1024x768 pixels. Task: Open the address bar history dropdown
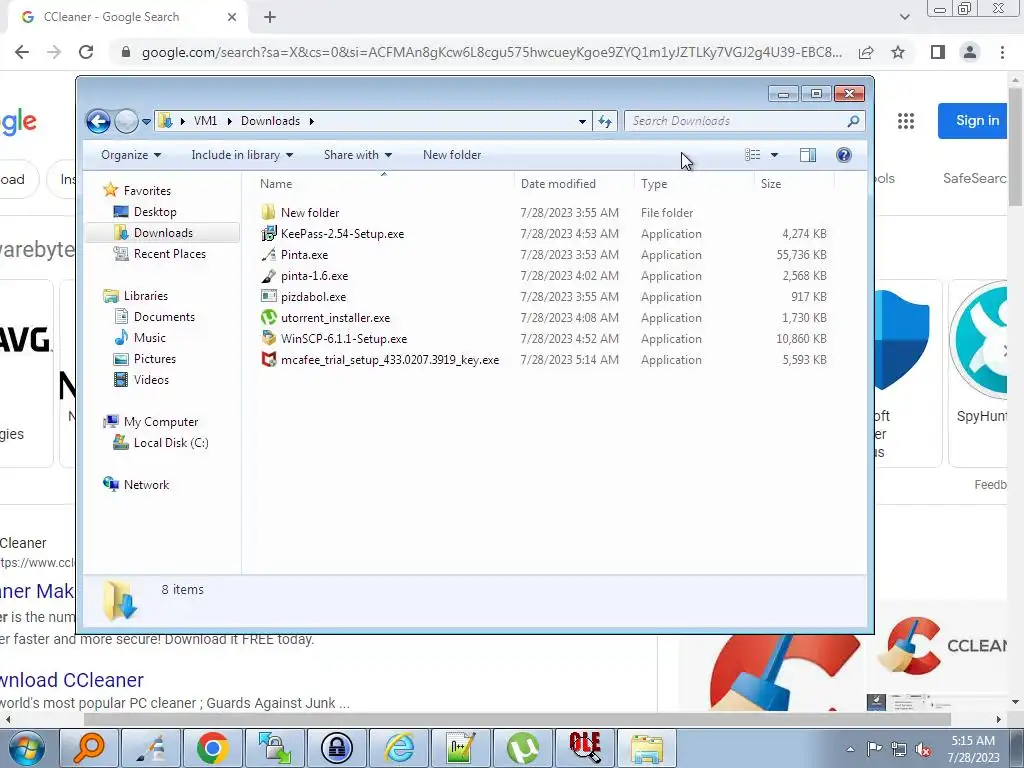tap(582, 121)
